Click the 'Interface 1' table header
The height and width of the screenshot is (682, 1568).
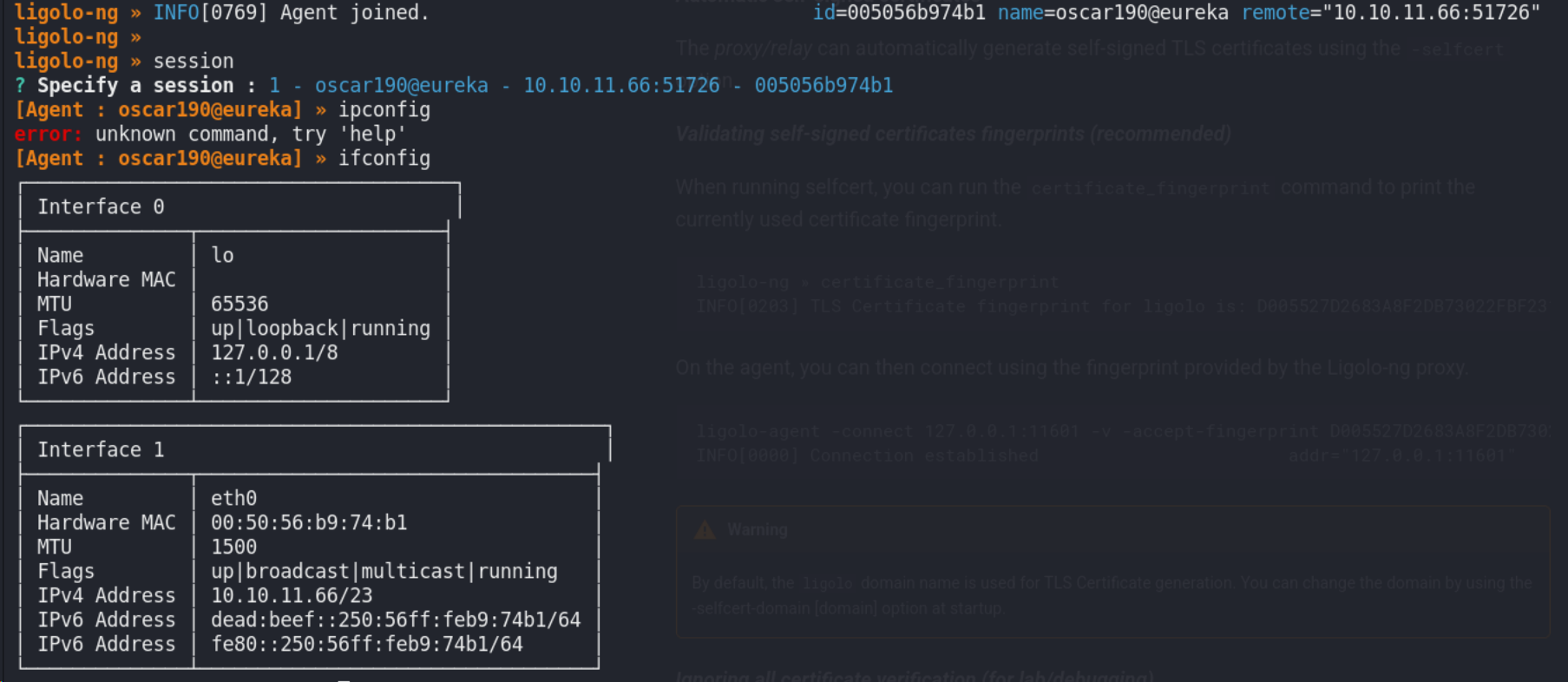pos(101,450)
